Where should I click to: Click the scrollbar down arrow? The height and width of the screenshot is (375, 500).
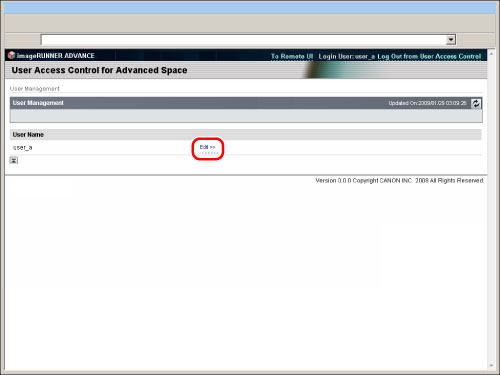[491, 366]
